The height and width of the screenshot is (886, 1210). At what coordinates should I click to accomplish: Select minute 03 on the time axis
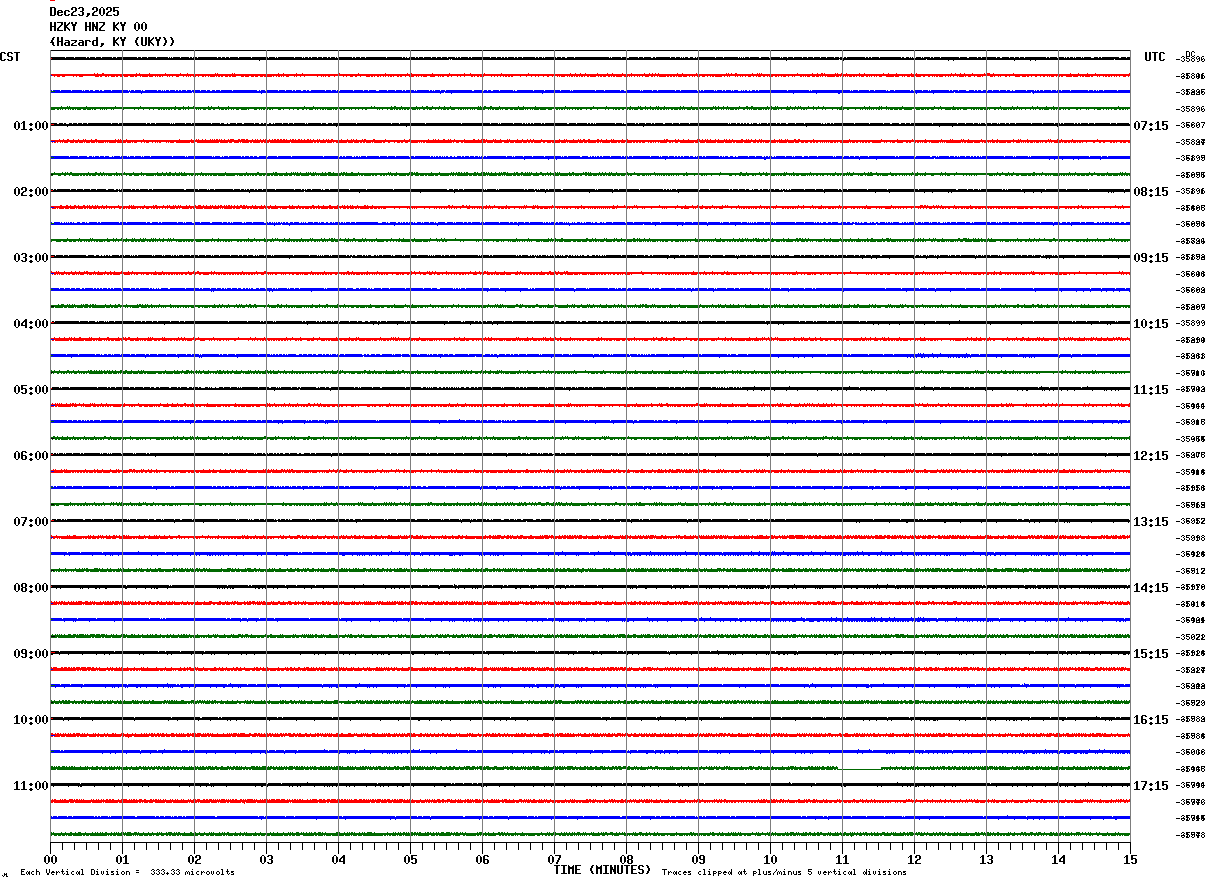coord(266,859)
